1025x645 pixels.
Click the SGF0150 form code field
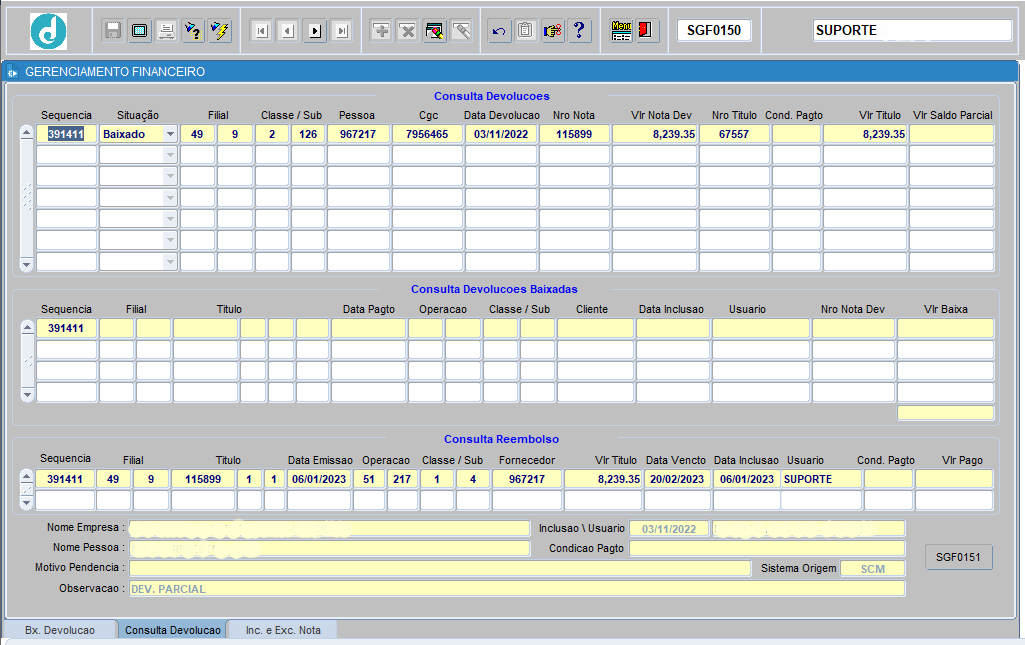pos(714,30)
